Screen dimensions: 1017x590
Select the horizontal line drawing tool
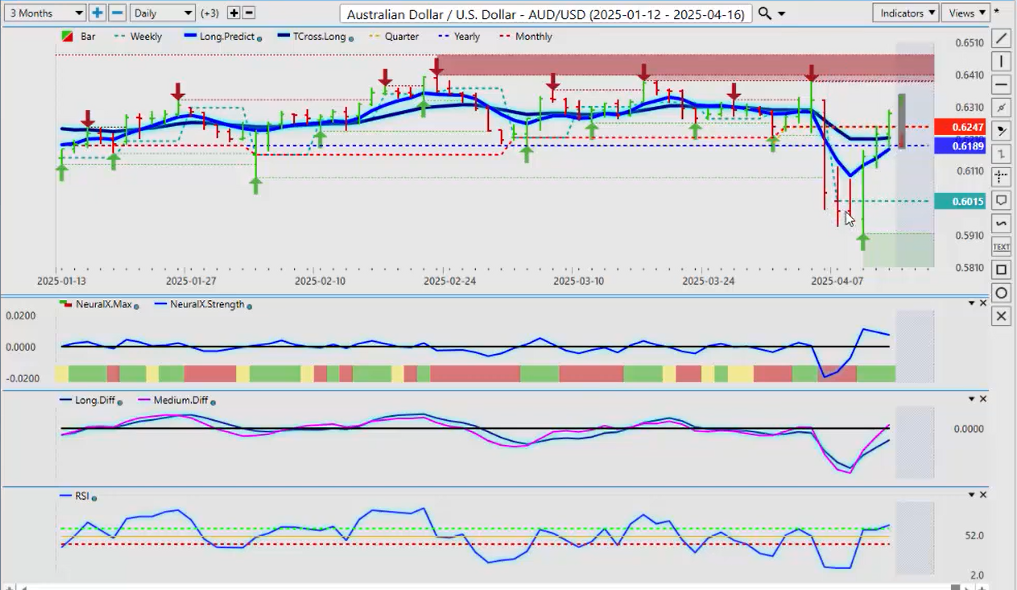pyautogui.click(x=1002, y=85)
